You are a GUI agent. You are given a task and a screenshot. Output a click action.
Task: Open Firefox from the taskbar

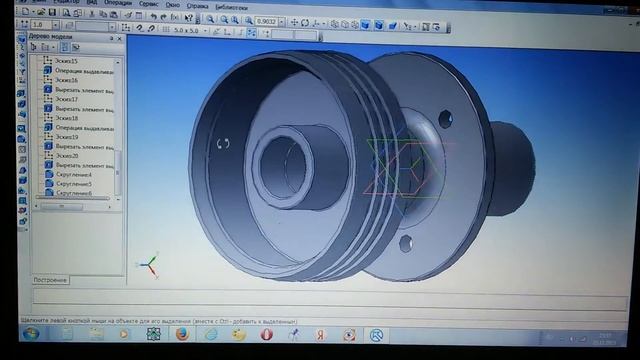[182, 334]
